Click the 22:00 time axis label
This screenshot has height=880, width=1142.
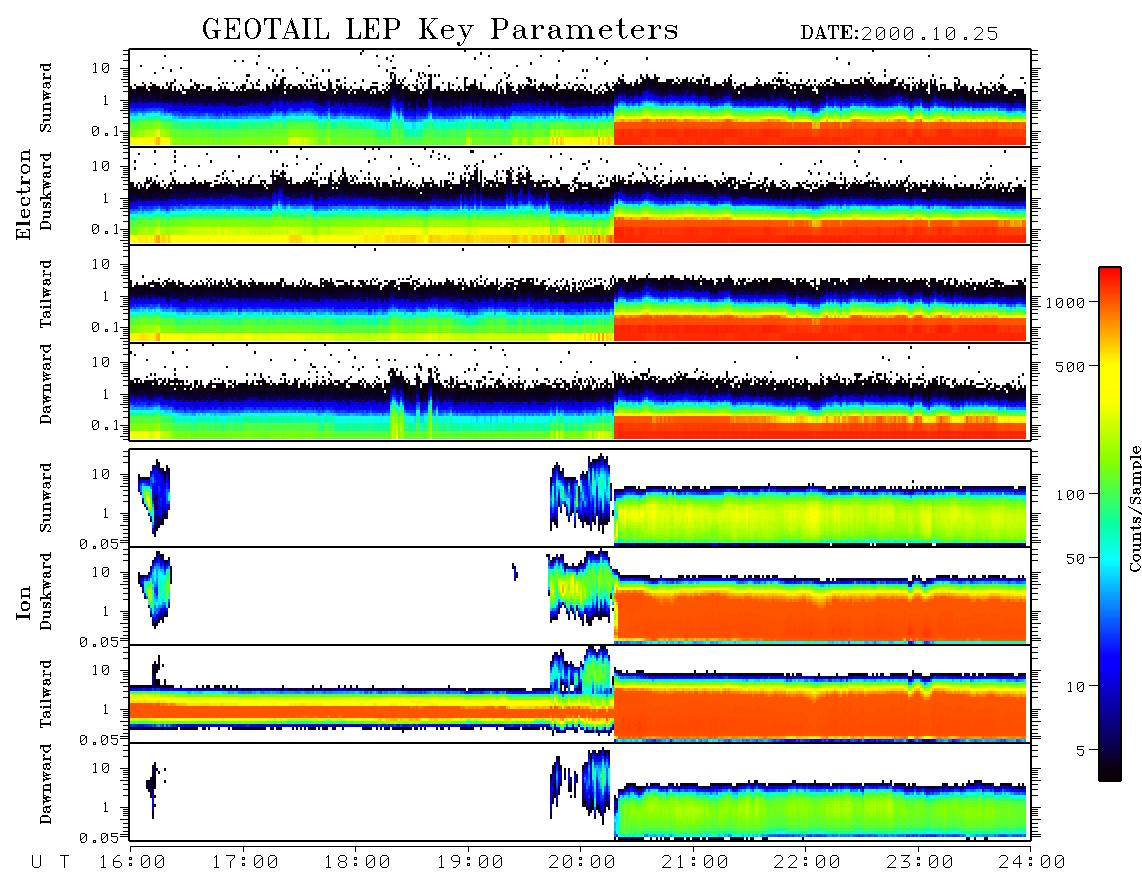pos(807,863)
